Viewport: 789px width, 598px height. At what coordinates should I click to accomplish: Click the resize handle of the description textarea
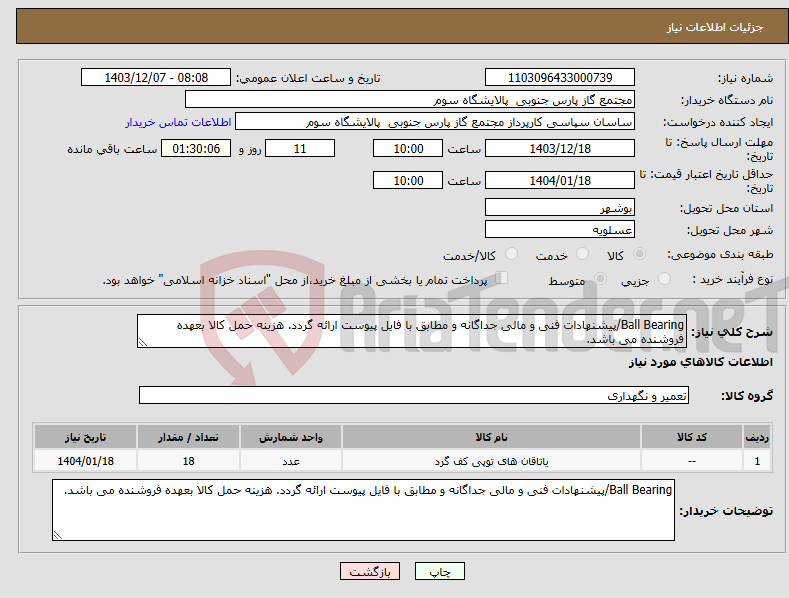click(x=143, y=342)
